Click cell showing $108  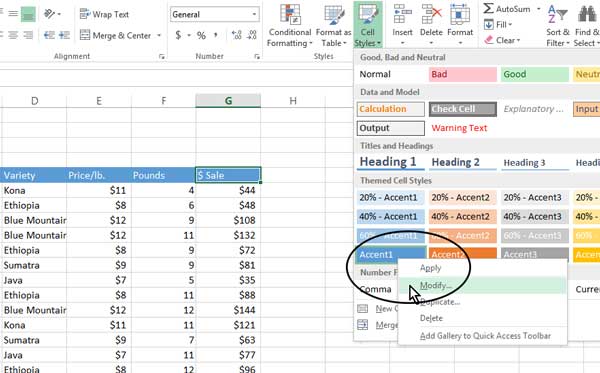(228, 220)
